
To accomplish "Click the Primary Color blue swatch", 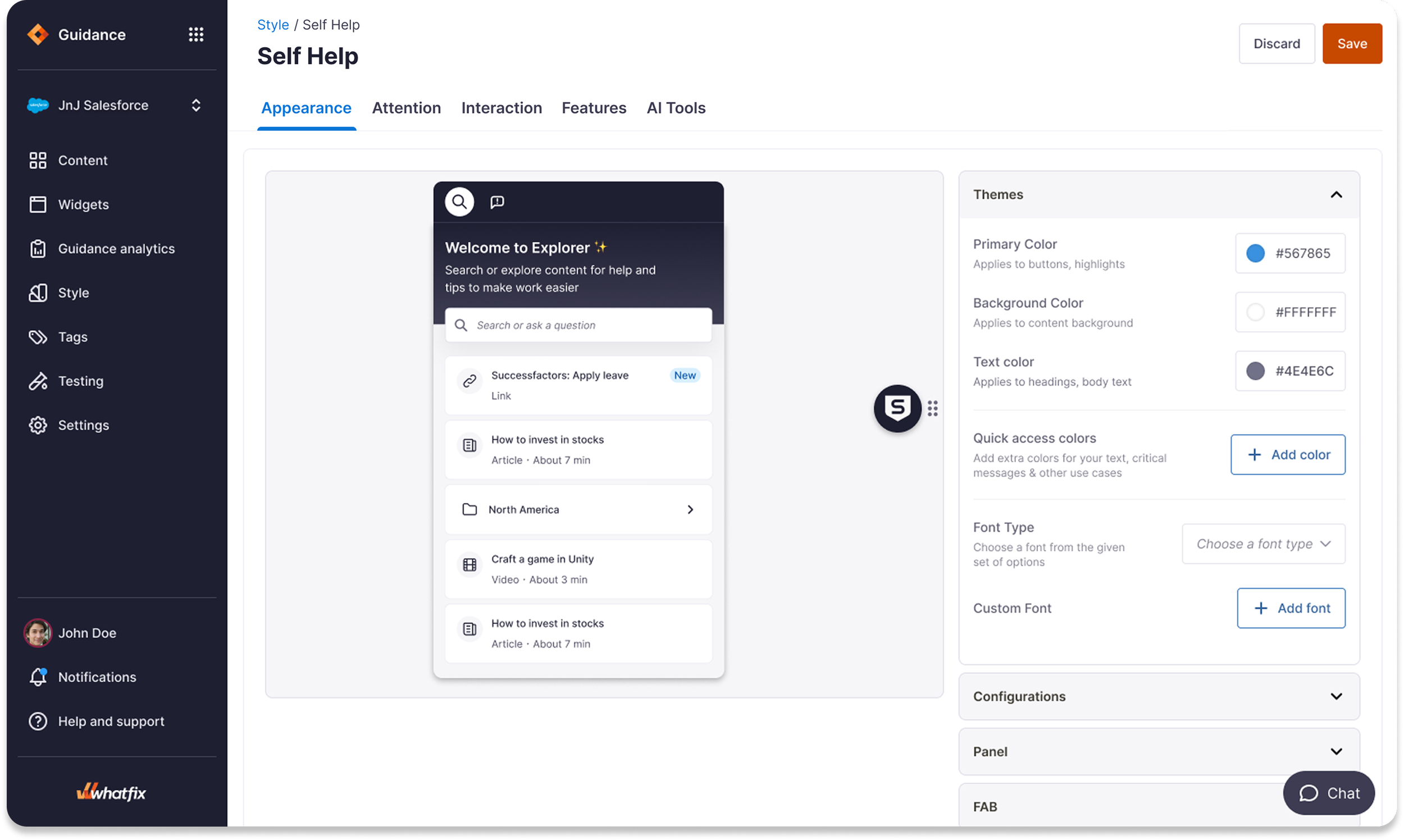I will [x=1255, y=253].
